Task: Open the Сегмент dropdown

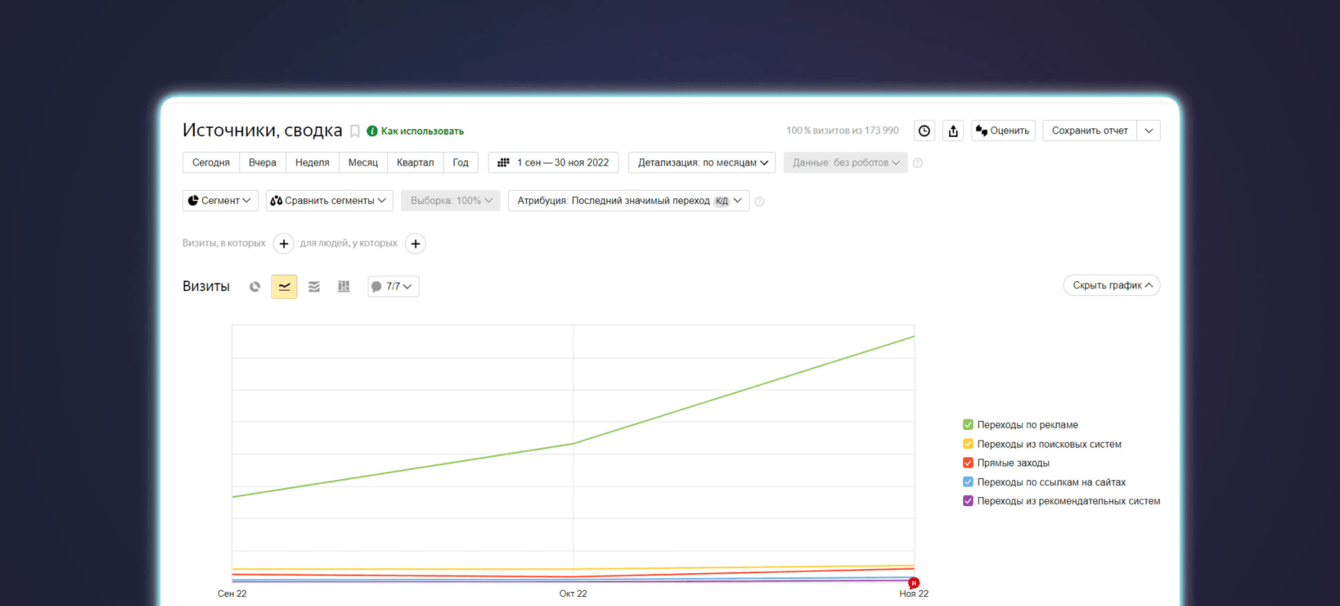Action: pos(220,200)
